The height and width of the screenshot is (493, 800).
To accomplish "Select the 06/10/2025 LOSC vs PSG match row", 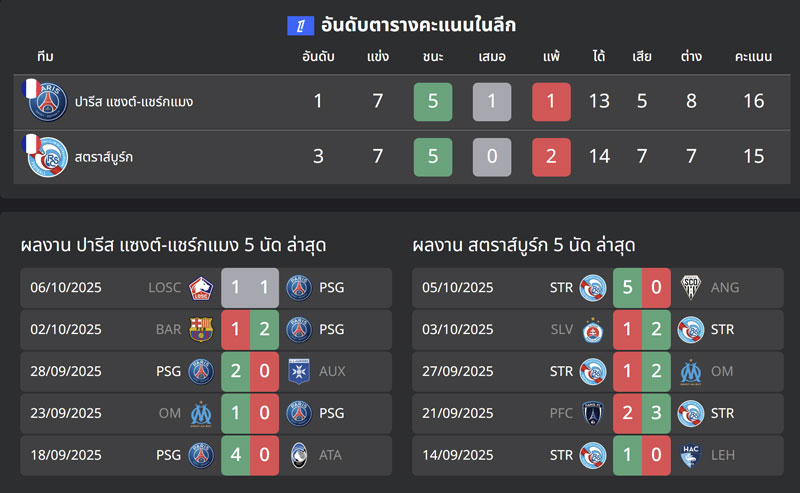I will [x=206, y=288].
